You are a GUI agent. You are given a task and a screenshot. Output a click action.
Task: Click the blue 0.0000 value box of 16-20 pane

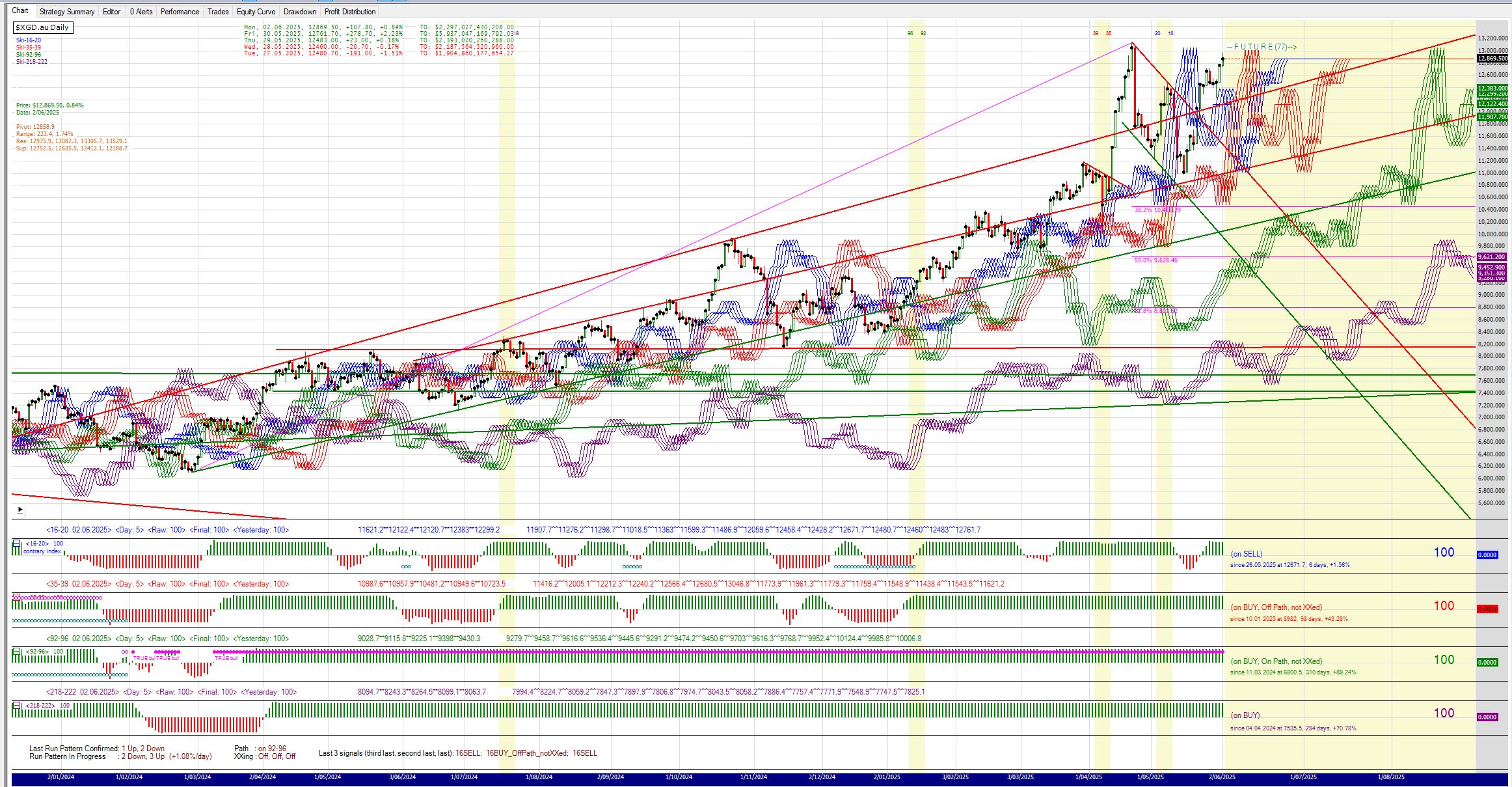[x=1487, y=555]
